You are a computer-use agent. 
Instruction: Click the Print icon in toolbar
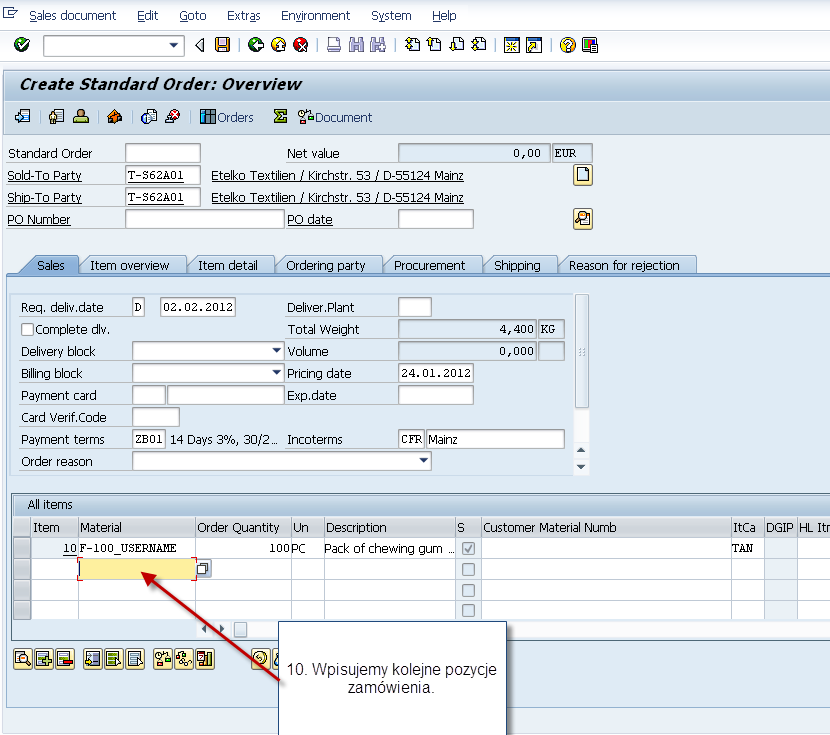(x=334, y=45)
